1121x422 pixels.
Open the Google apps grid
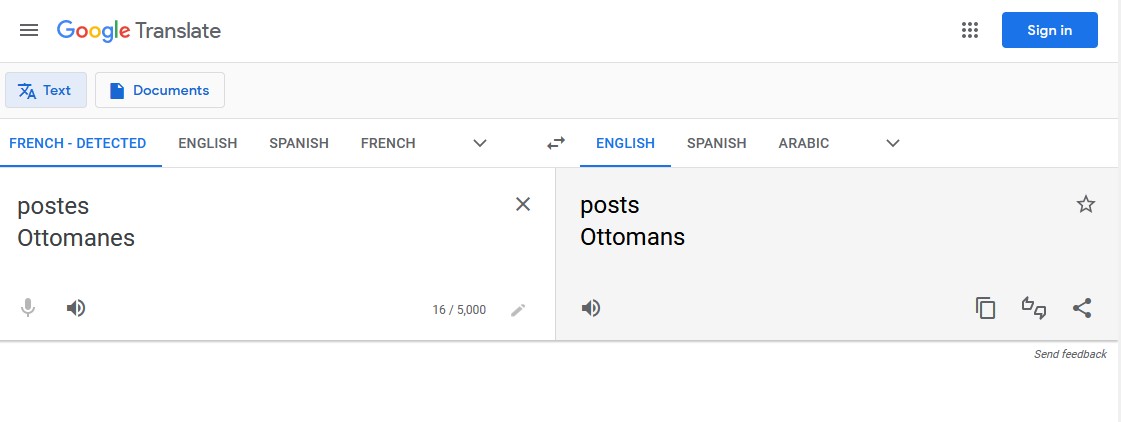coord(969,30)
